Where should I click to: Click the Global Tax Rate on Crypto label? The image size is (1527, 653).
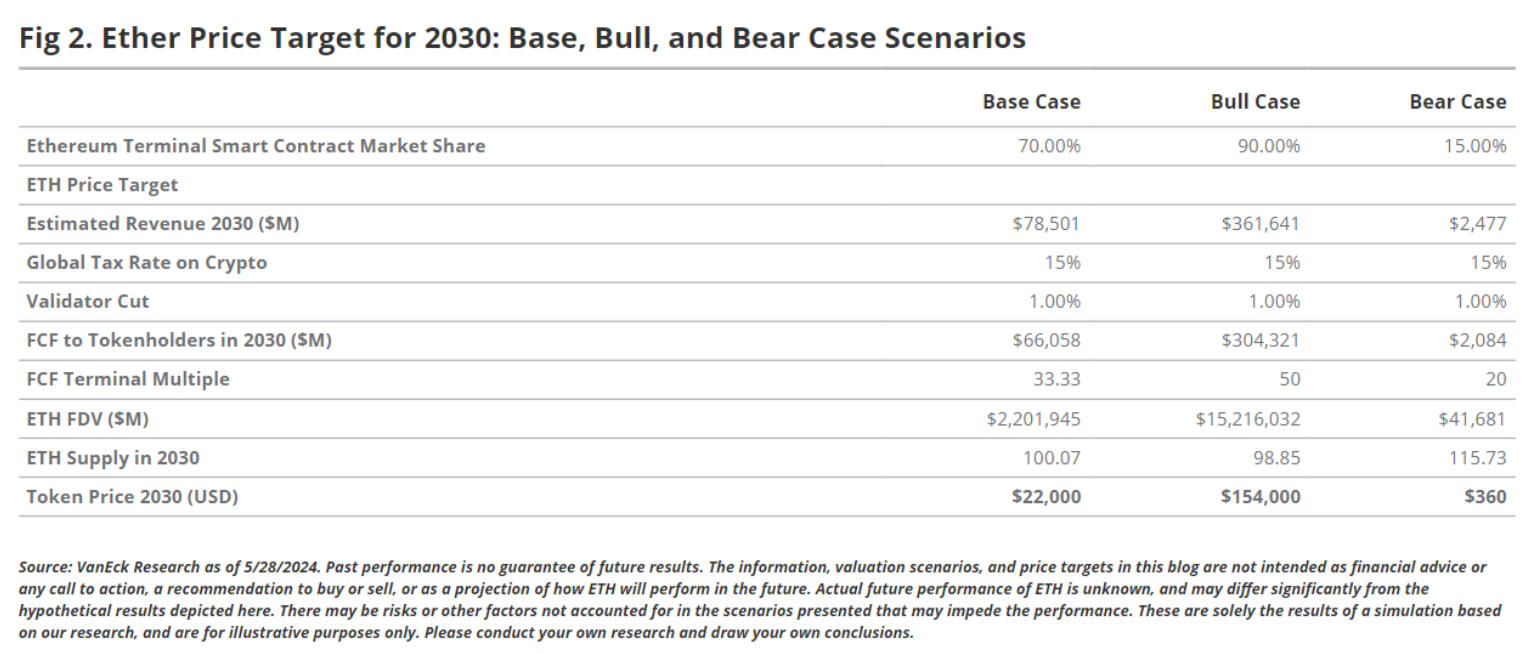(147, 263)
